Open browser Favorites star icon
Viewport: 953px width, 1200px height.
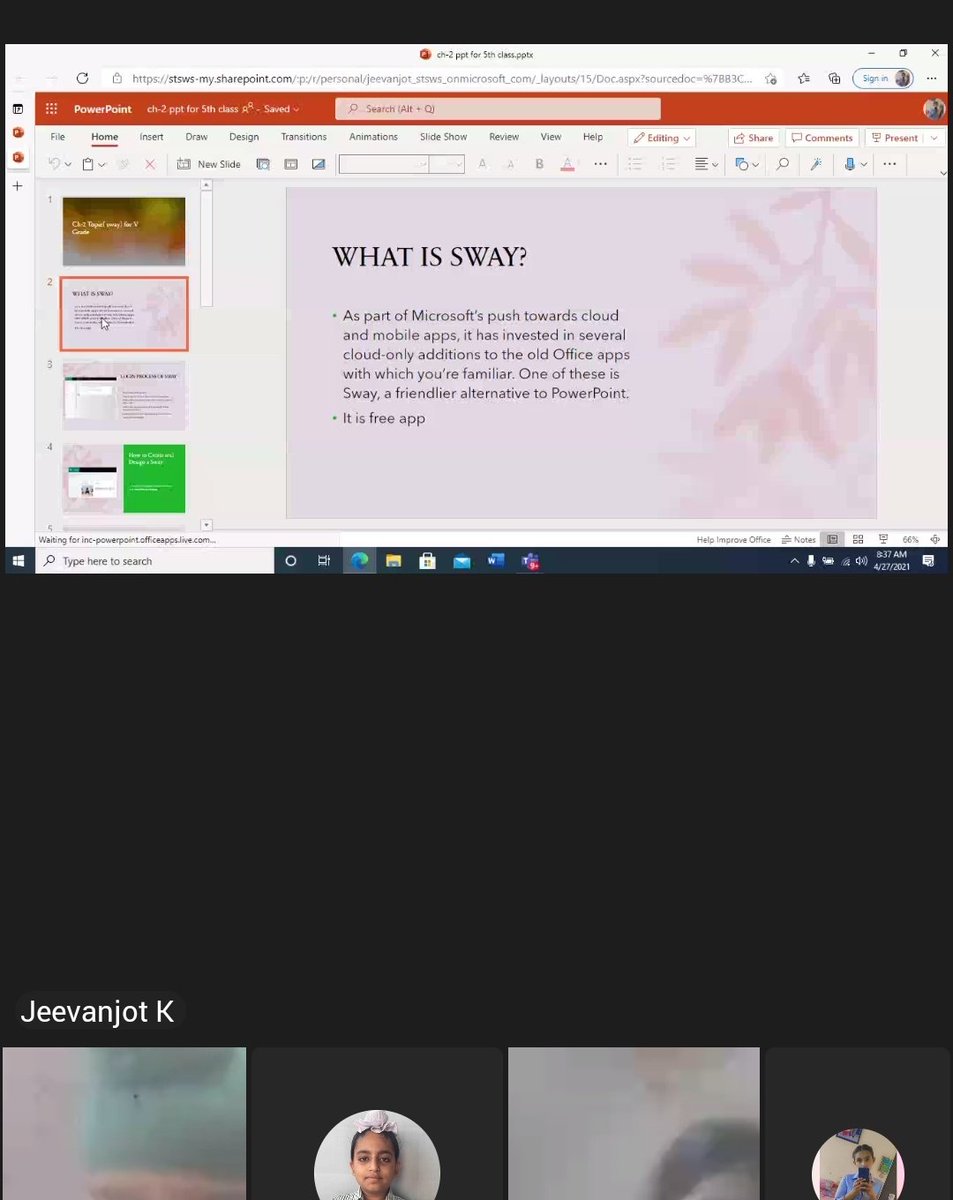tap(804, 78)
